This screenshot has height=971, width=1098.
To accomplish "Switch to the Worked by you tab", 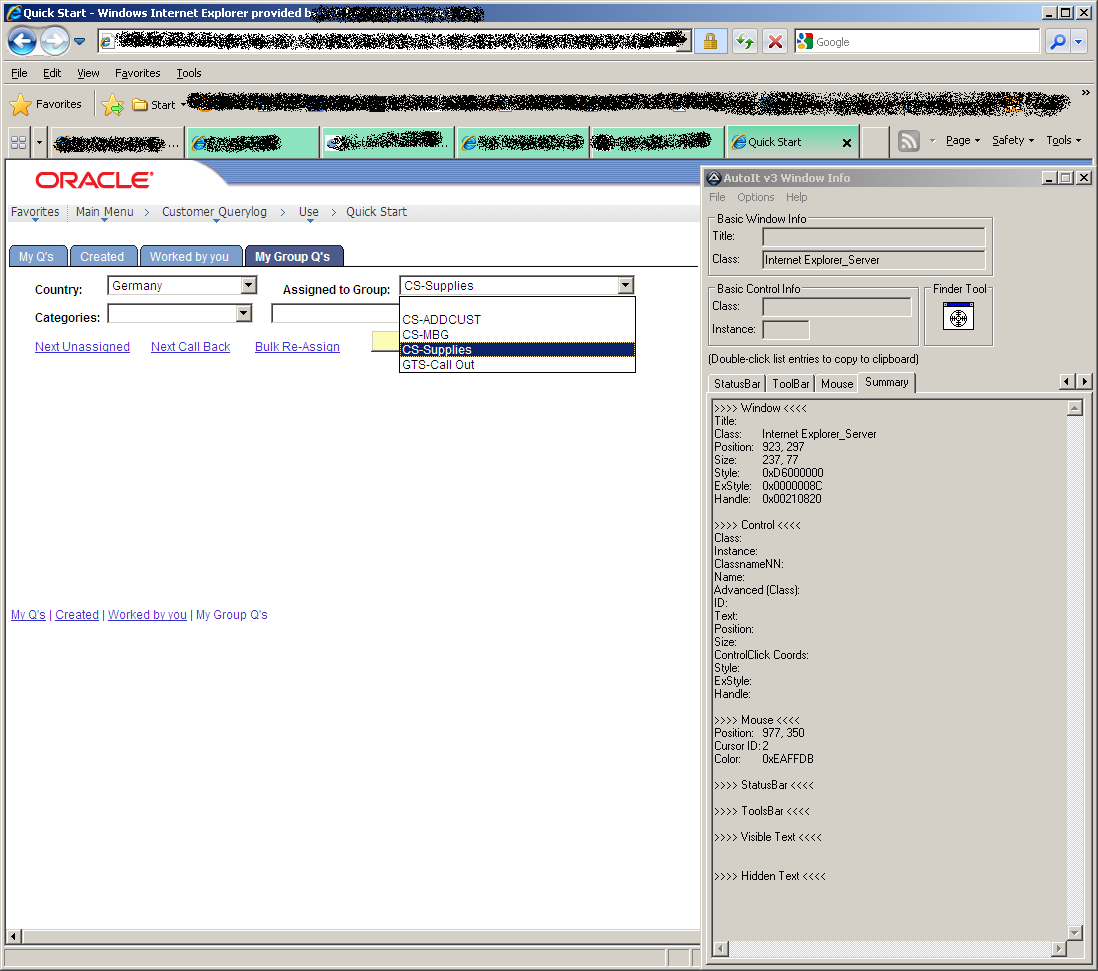I will click(190, 257).
